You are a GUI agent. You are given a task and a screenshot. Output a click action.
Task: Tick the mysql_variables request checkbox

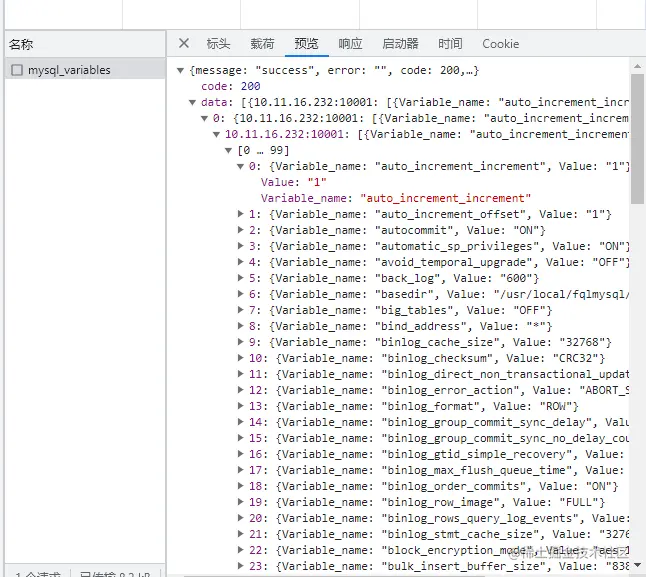tap(17, 70)
